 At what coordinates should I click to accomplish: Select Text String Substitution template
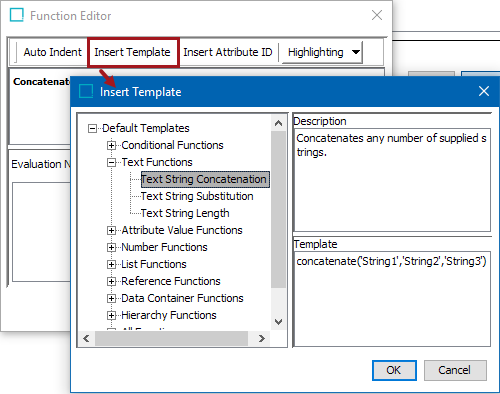point(197,196)
